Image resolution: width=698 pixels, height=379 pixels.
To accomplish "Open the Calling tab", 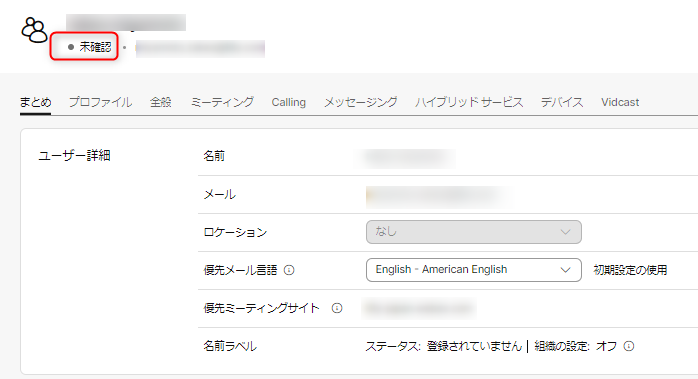I will click(288, 102).
